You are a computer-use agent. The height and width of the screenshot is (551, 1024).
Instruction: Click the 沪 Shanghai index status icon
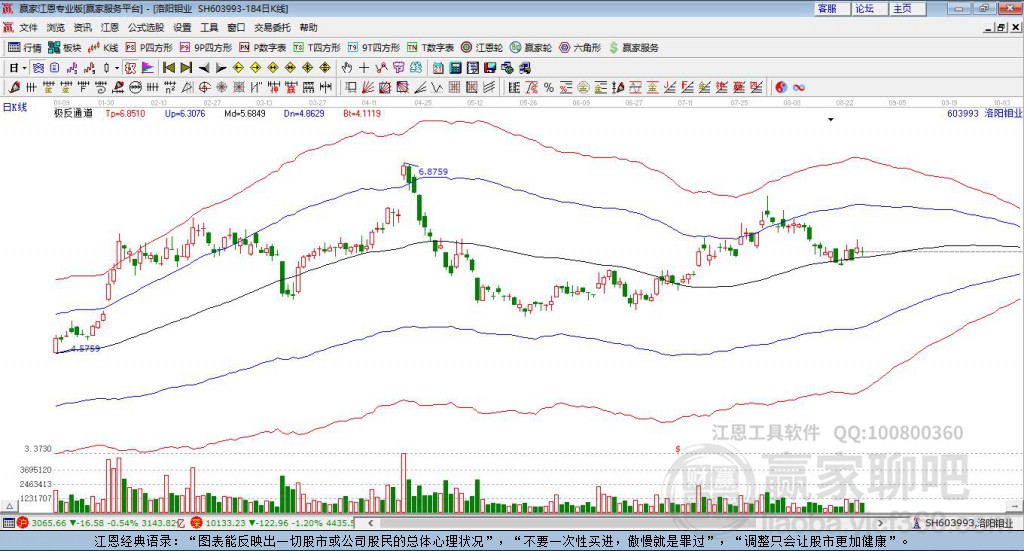pos(23,523)
